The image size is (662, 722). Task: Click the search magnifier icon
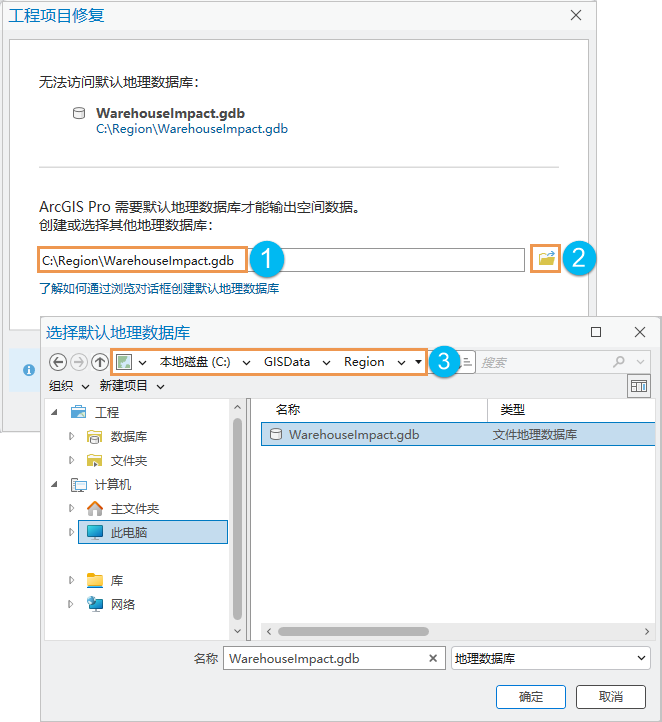pos(619,362)
